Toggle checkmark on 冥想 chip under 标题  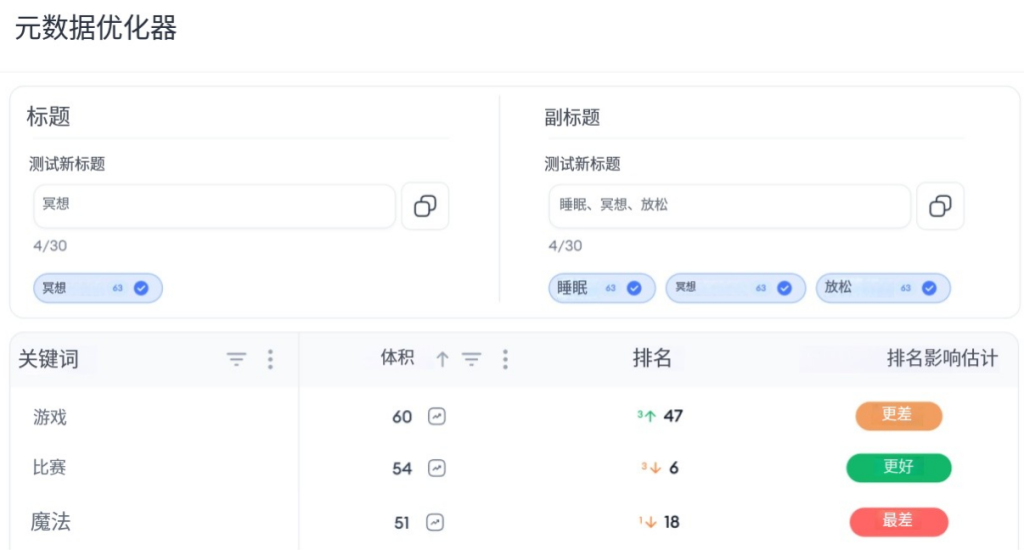pos(141,288)
